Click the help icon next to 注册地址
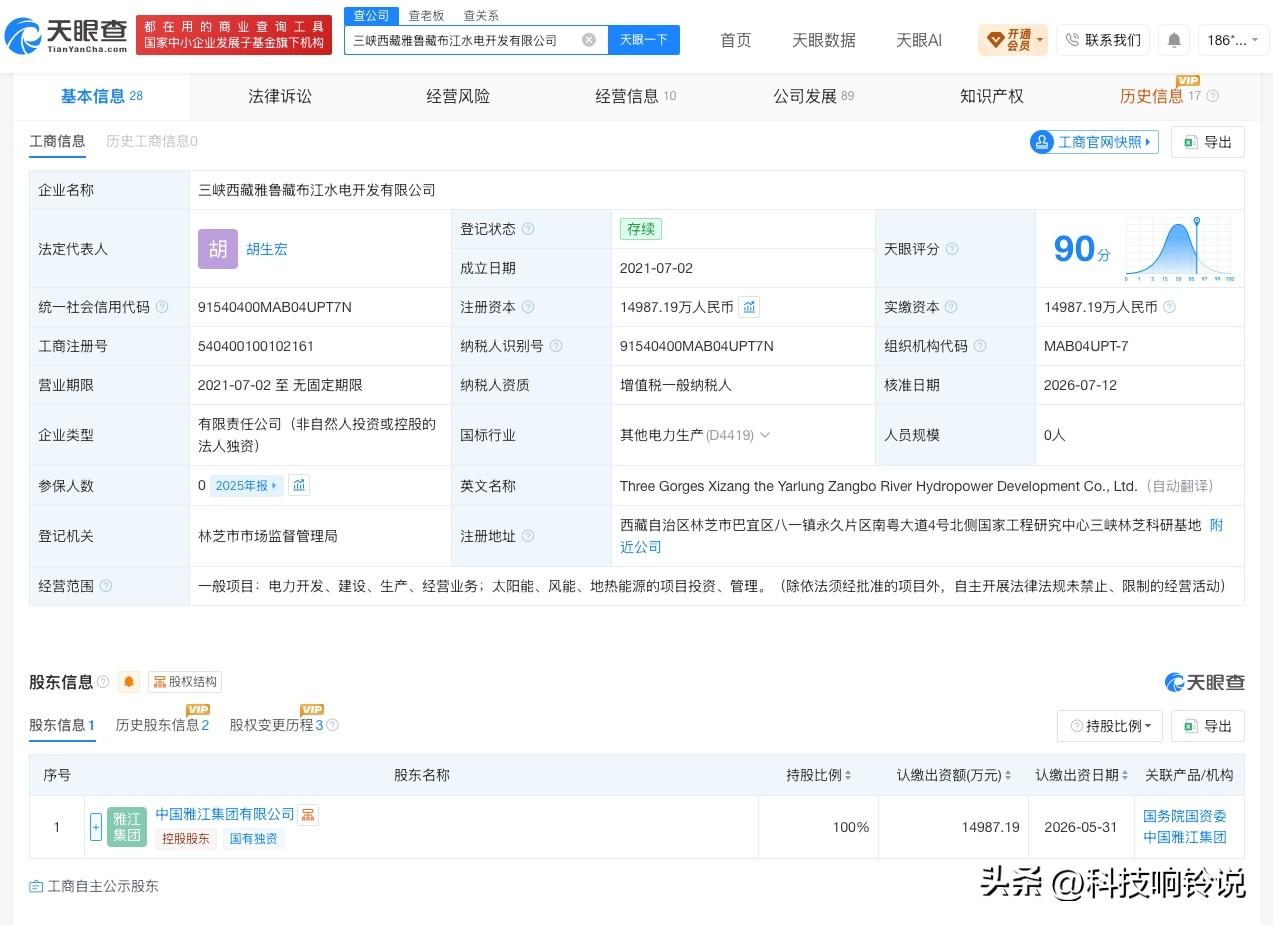 pos(528,536)
